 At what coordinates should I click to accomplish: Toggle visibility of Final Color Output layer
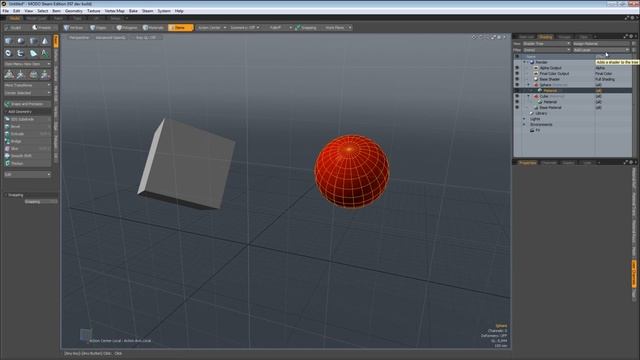[517, 73]
